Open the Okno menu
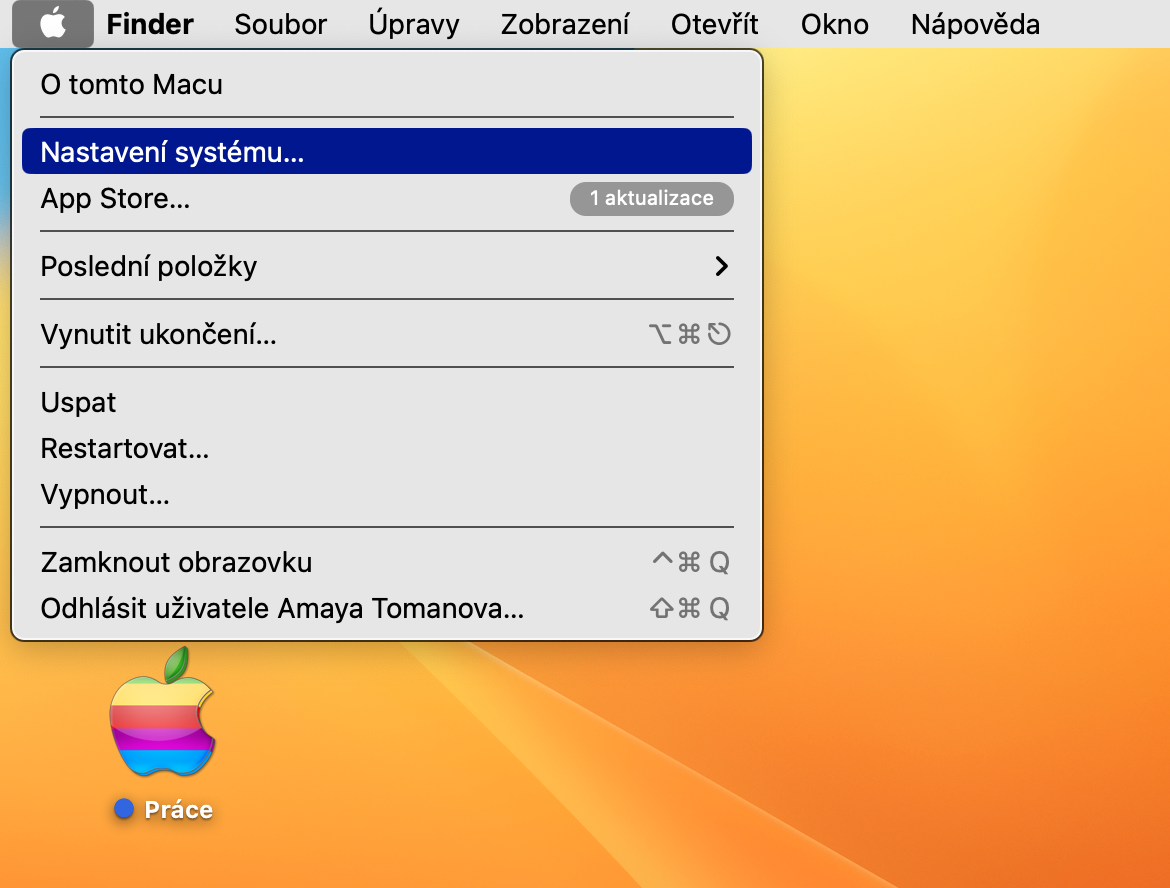Viewport: 1170px width, 888px height. click(x=834, y=25)
